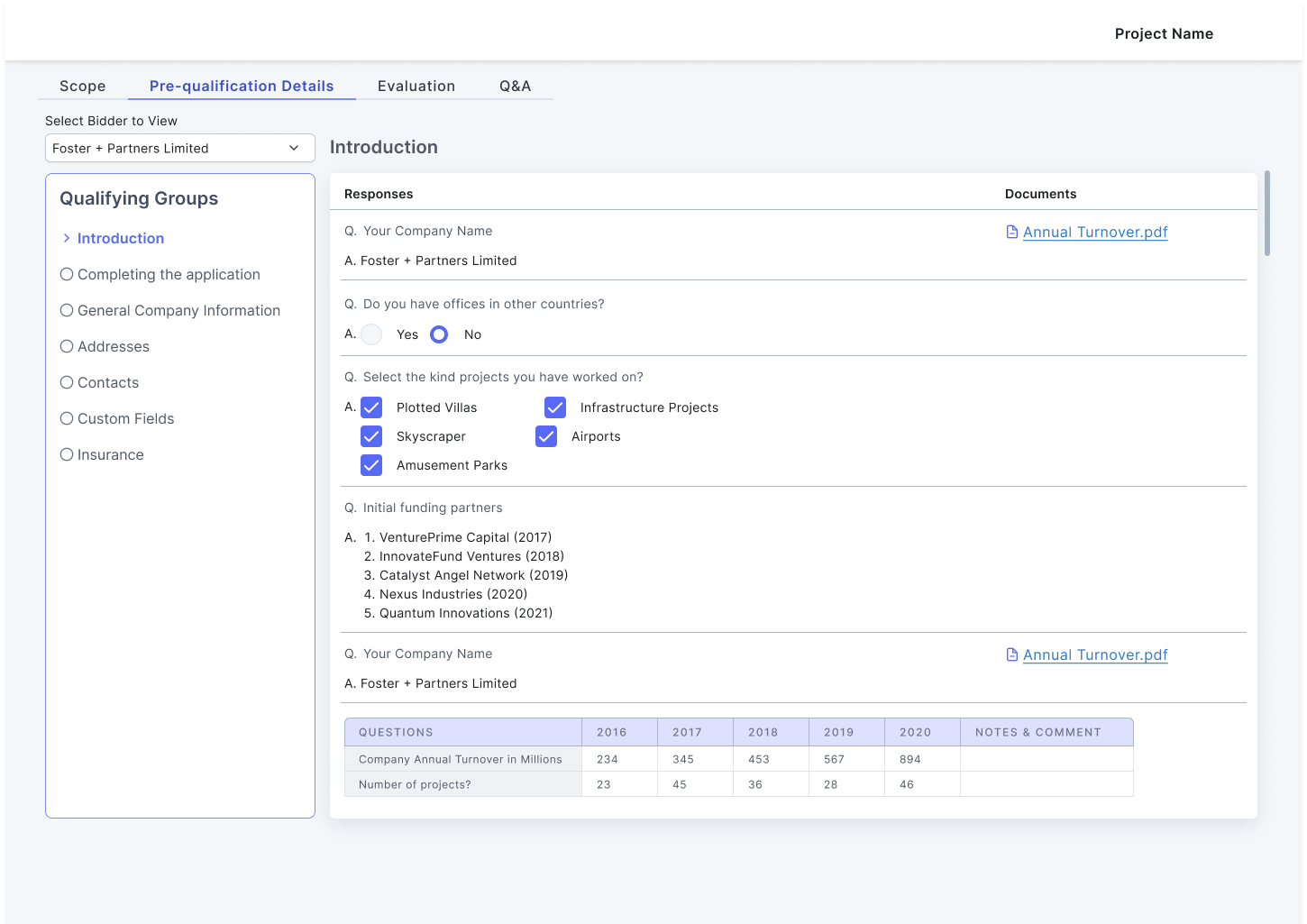Screen dimensions: 1307x924
Task: Uncheck the Amusement Parks checkbox
Action: click(x=371, y=465)
